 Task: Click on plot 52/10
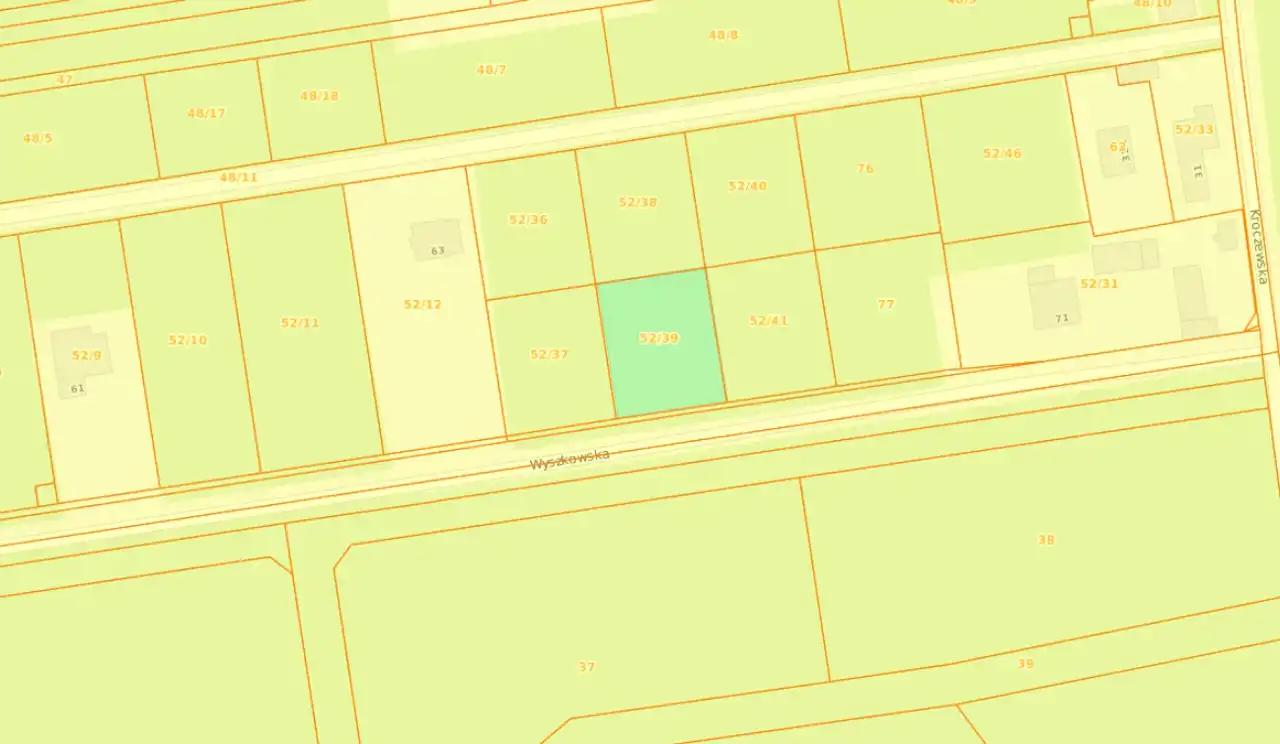[x=188, y=340]
